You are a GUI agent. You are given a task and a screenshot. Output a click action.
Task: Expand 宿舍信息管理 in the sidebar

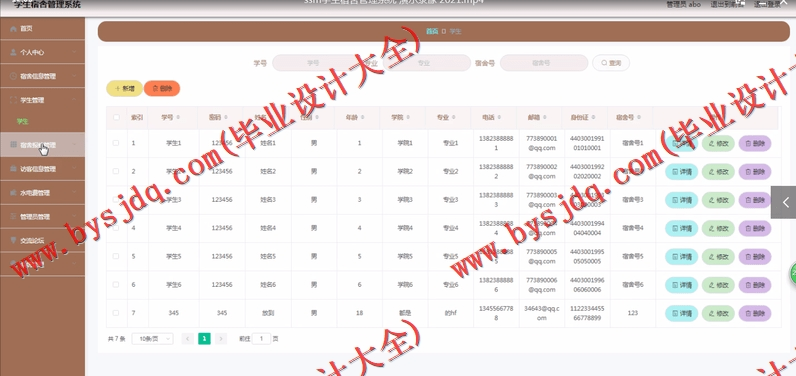(43, 76)
